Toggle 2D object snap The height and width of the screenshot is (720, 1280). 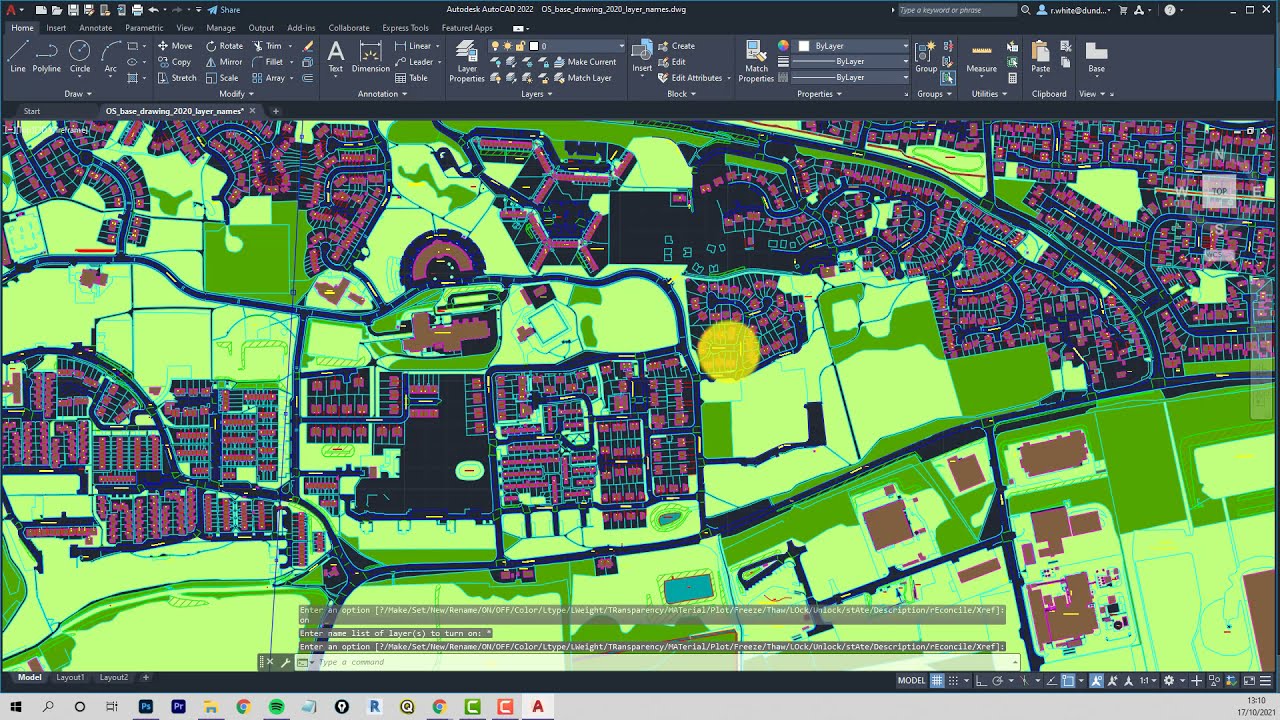coord(1068,681)
